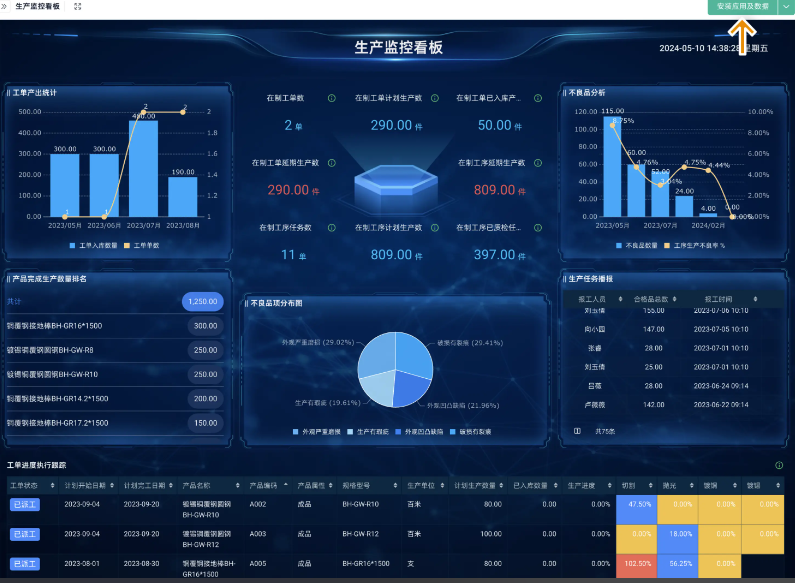Click the info icon next to 在制工单延期生产数
The height and width of the screenshot is (583, 795).
pos(332,162)
